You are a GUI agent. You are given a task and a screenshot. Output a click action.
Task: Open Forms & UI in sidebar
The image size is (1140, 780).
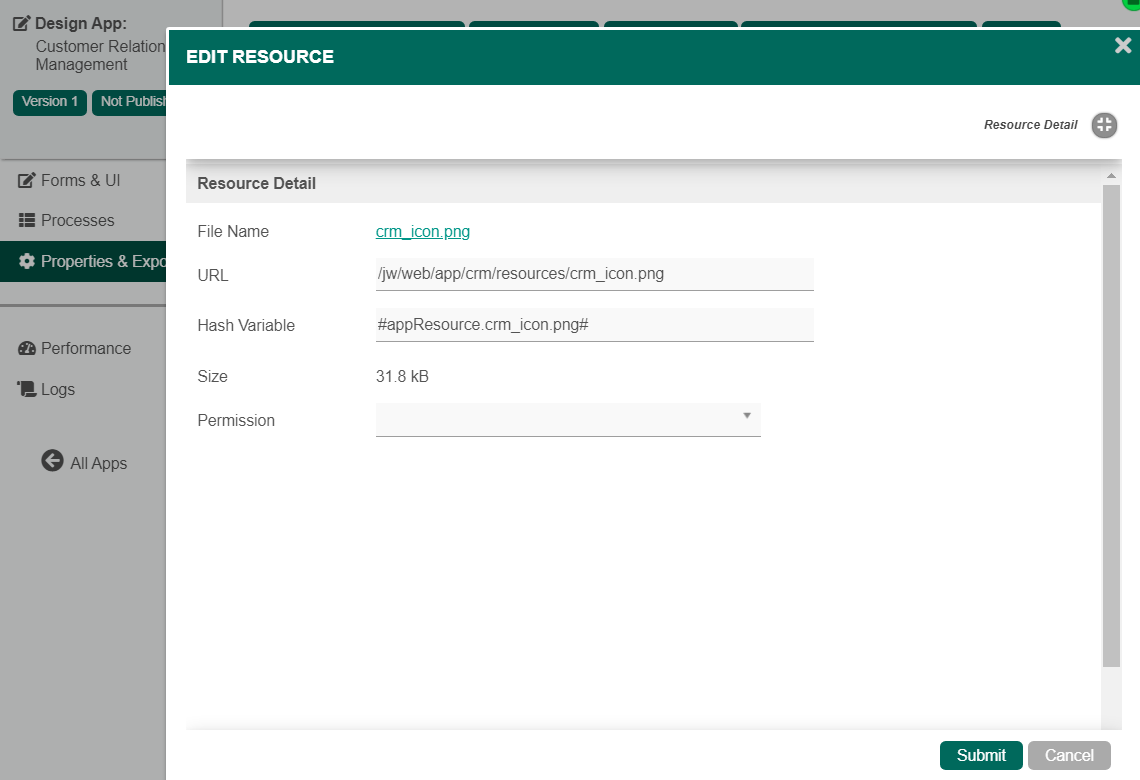[80, 180]
